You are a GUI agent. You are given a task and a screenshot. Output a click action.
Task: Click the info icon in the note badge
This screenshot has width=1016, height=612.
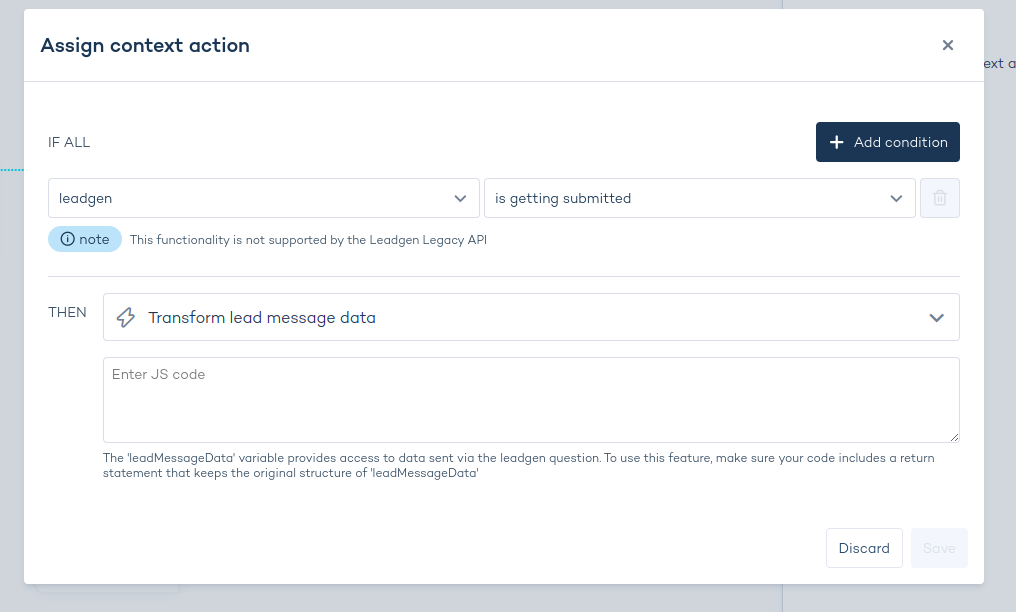66,239
